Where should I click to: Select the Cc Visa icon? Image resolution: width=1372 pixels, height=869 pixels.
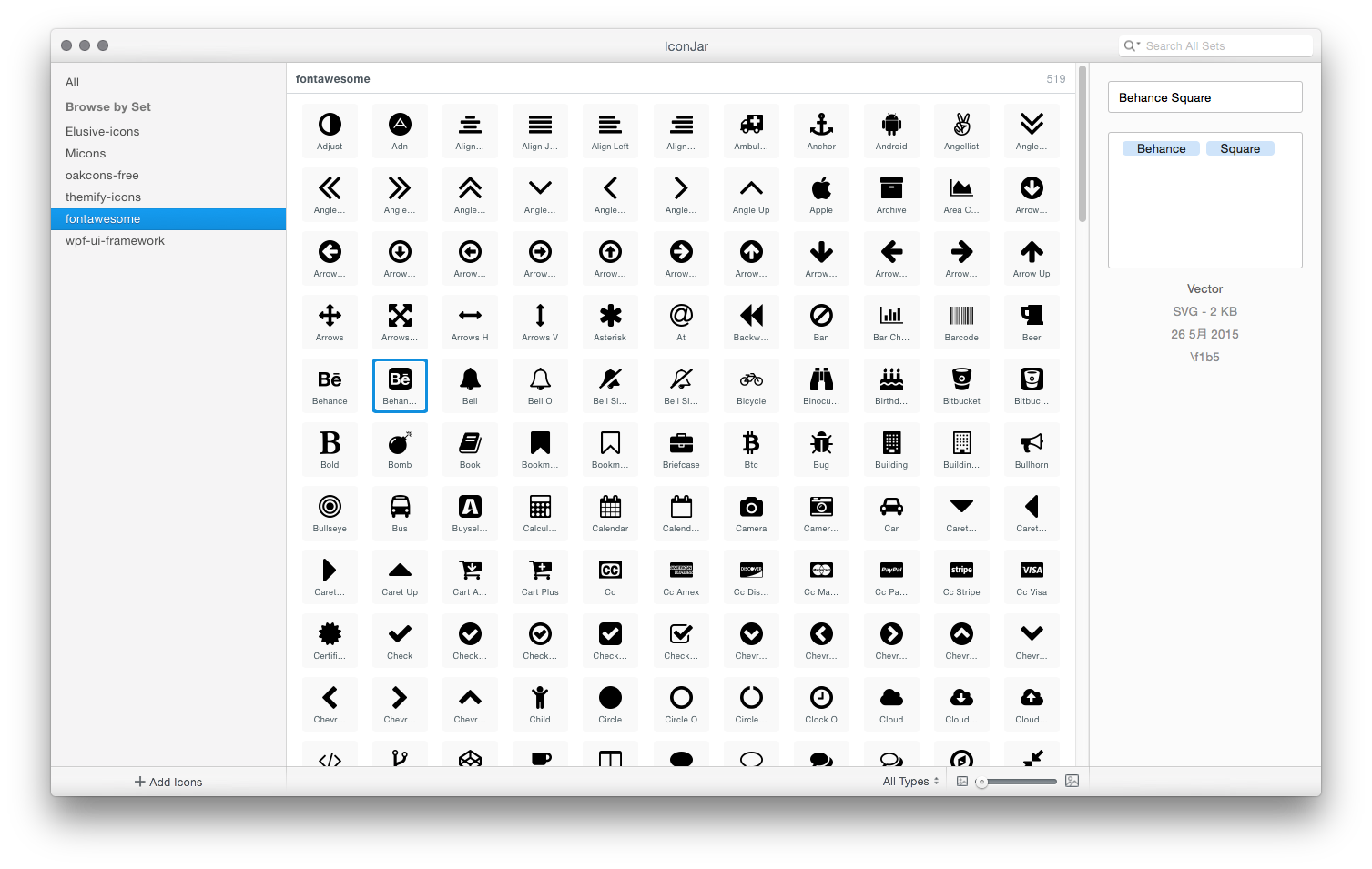tap(1032, 576)
